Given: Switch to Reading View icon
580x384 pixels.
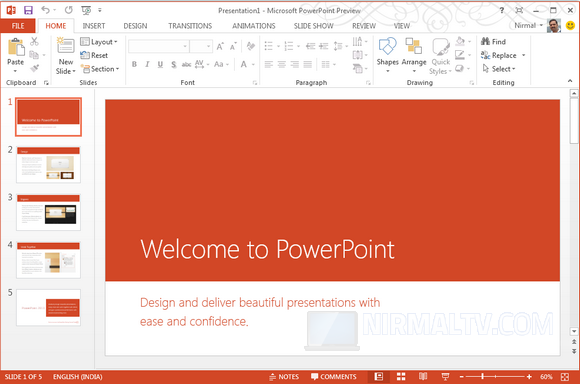Looking at the screenshot, I should pyautogui.click(x=423, y=377).
